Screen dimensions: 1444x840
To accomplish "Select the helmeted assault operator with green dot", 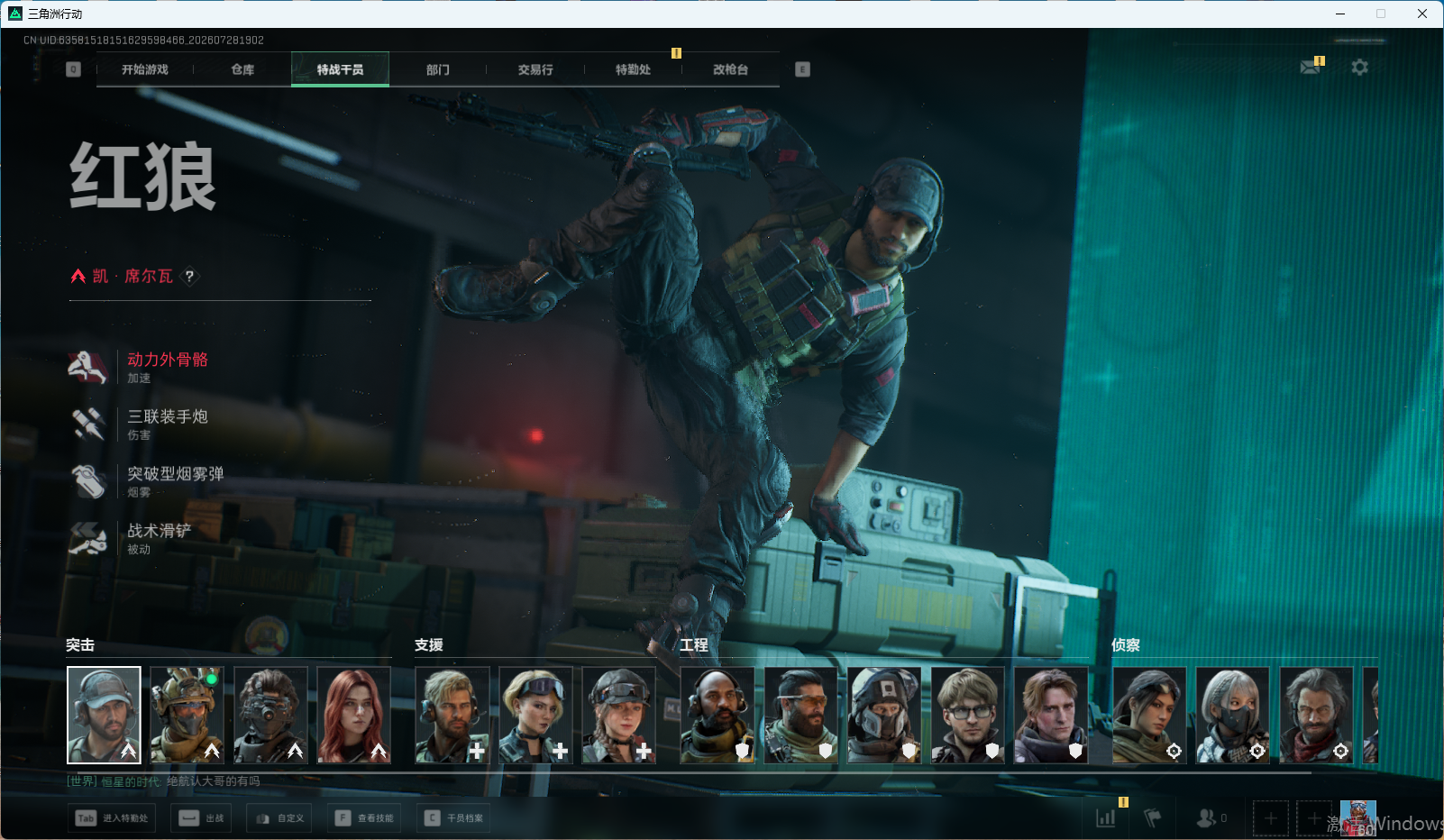I will pyautogui.click(x=187, y=715).
